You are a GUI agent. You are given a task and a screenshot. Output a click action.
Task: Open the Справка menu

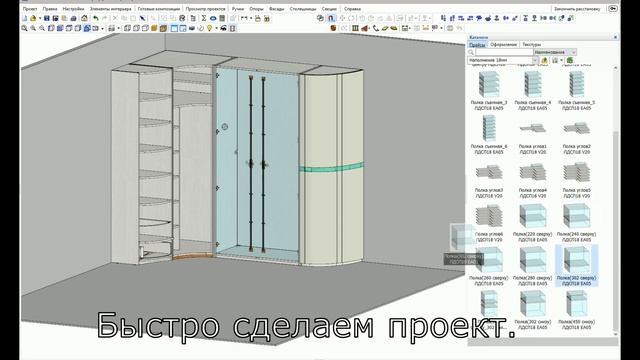pos(352,9)
